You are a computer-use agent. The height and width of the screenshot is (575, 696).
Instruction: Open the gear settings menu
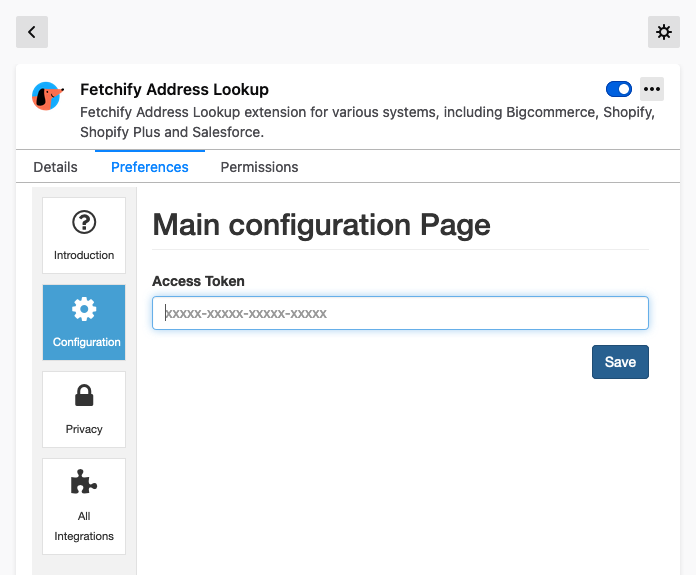pyautogui.click(x=664, y=32)
